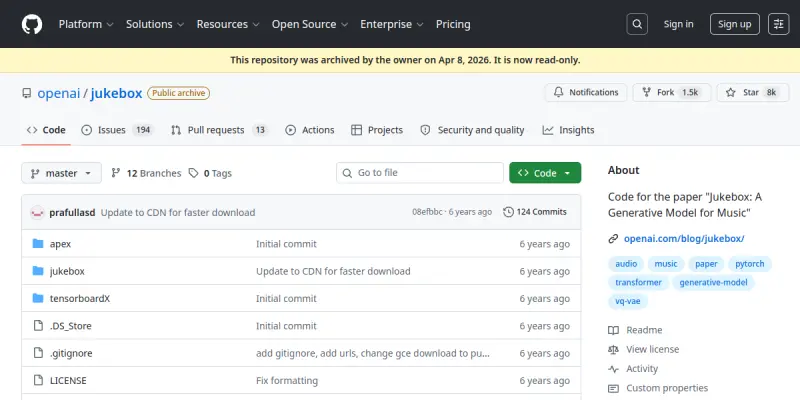Screen dimensions: 800x400
Task: Open the View license link
Action: [x=644, y=349]
